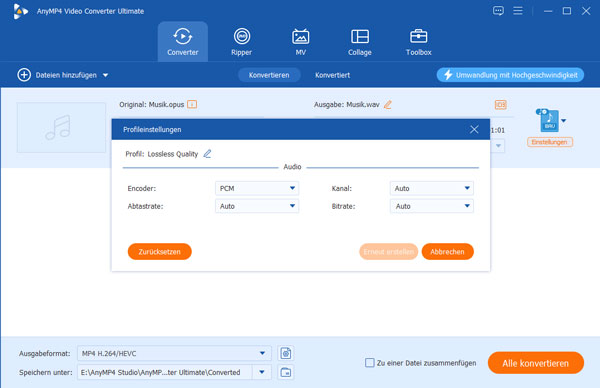
Task: Expand the Speichern unter path dropdown
Action: pos(262,372)
